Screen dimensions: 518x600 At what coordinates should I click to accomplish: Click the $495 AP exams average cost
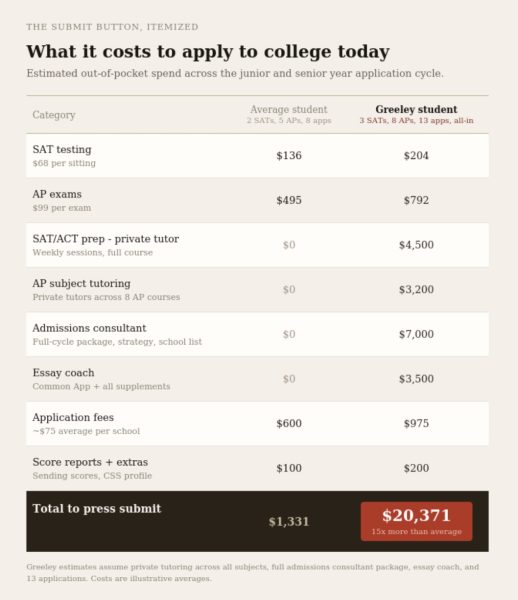coord(289,200)
